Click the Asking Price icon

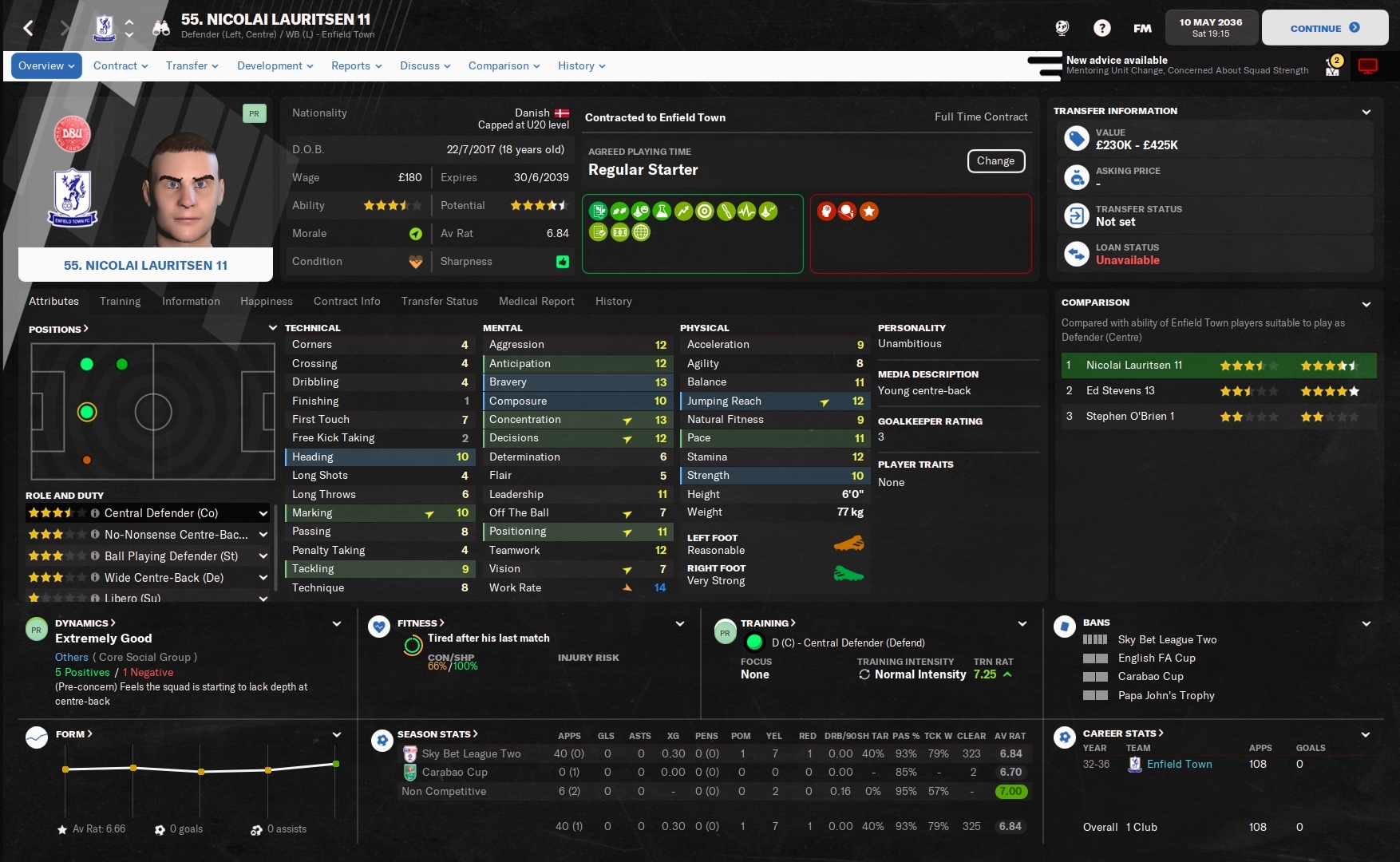pos(1077,177)
